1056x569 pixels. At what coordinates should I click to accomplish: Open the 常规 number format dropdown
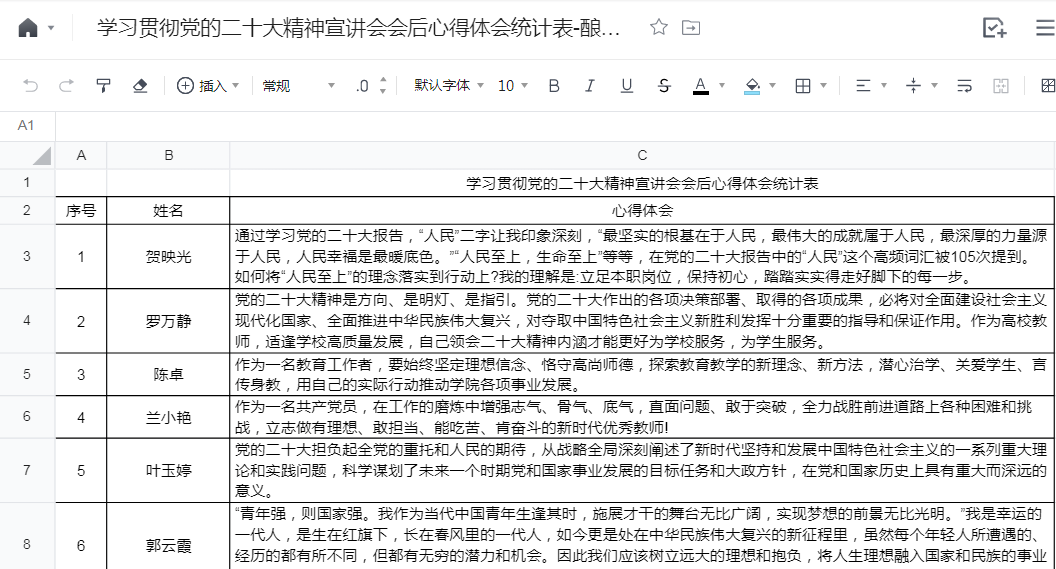click(298, 86)
